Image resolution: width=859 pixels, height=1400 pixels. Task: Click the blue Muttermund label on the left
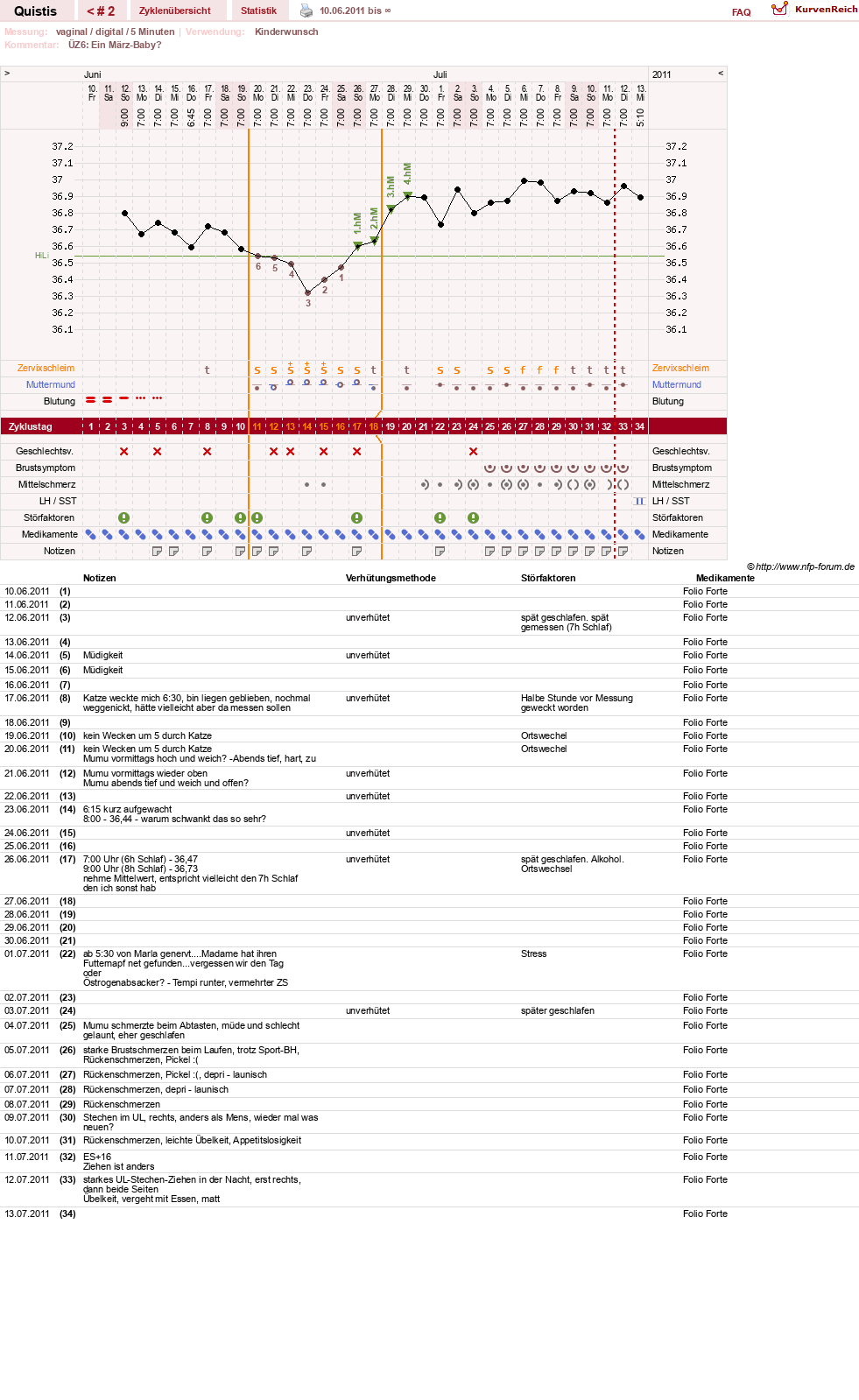tap(51, 385)
